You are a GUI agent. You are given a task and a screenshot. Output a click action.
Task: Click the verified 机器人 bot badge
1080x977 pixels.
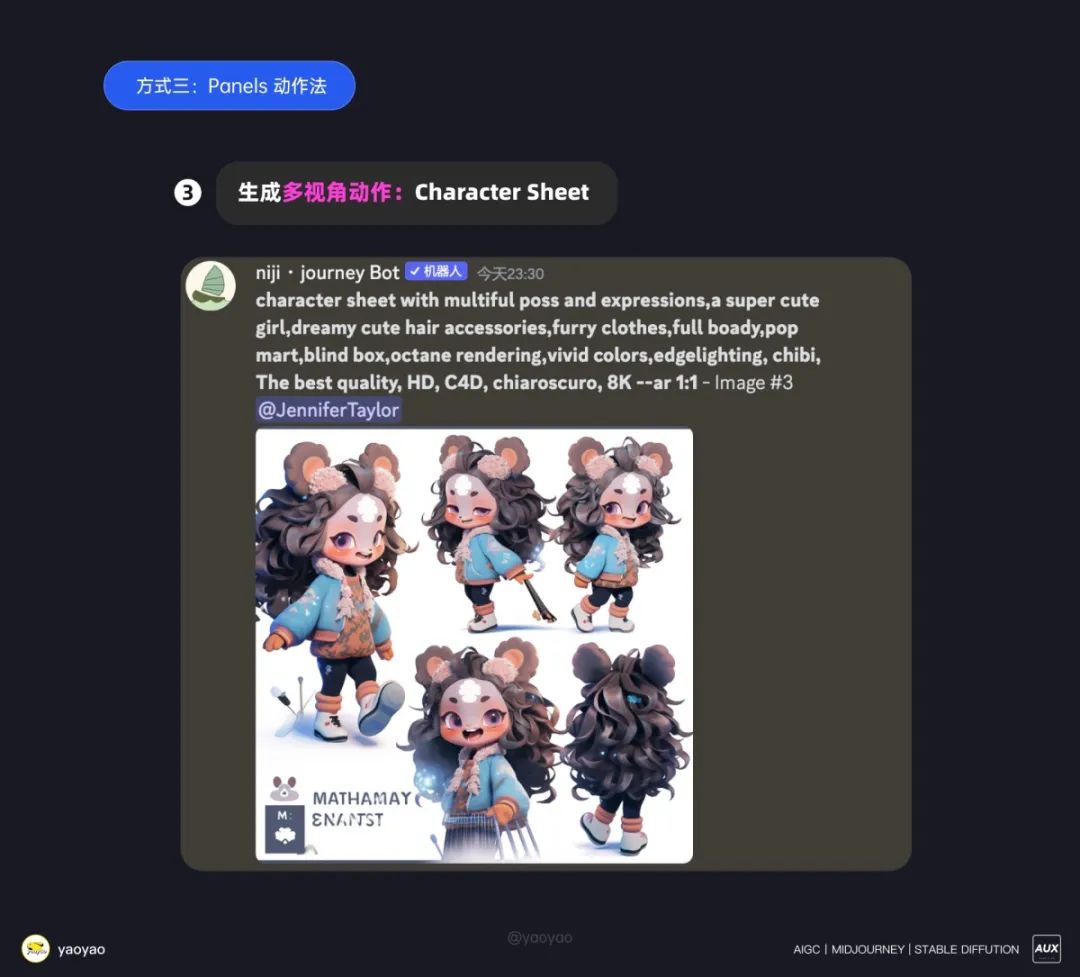pos(436,271)
